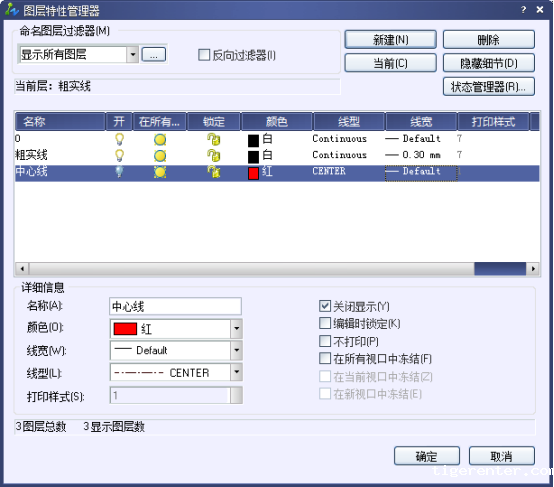
Task: Click the 新建(N) button
Action: (390, 39)
